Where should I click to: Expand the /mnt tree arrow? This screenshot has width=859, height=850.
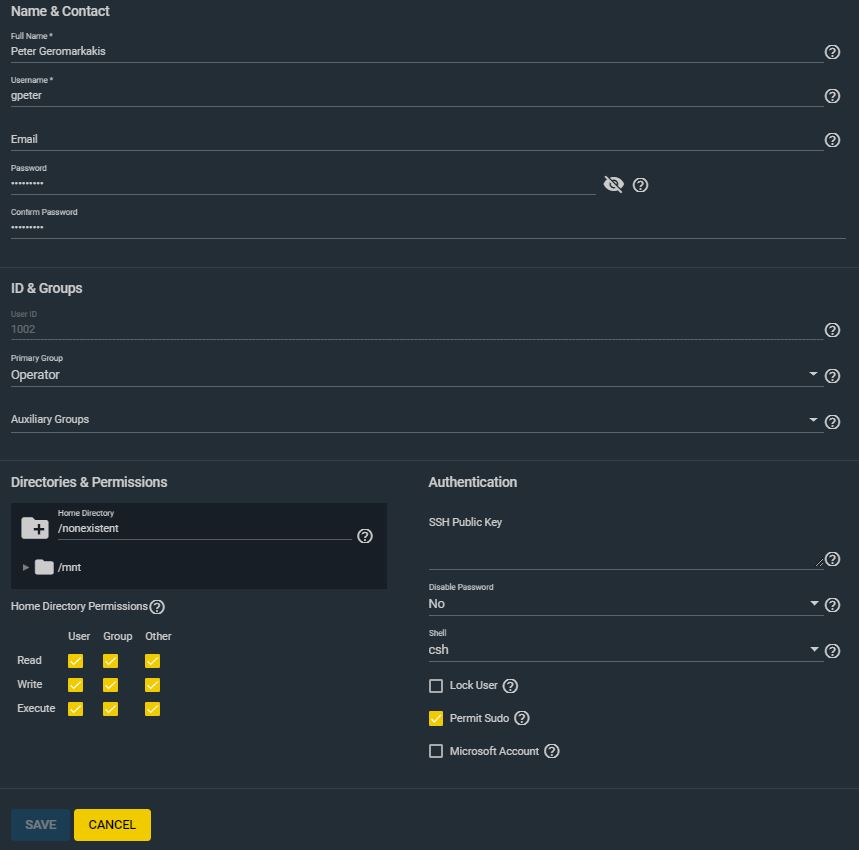pyautogui.click(x=25, y=567)
